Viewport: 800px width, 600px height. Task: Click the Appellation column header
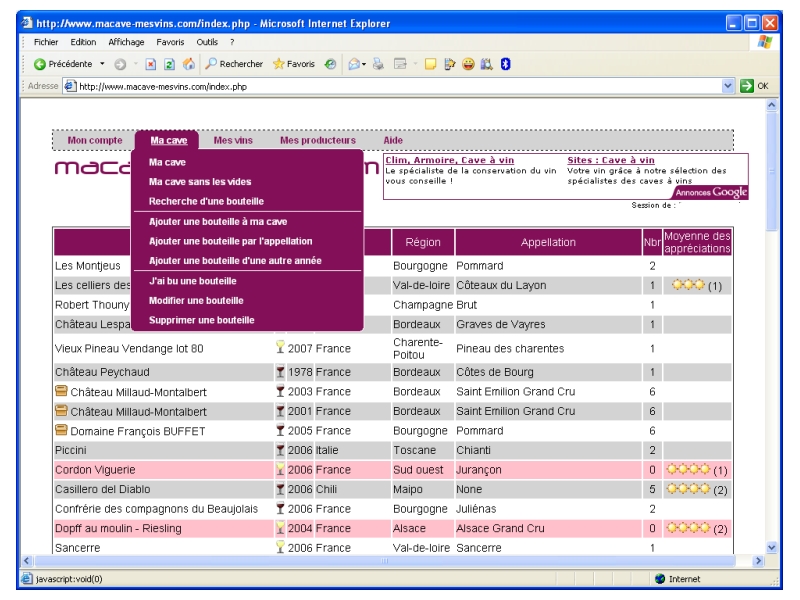click(548, 242)
